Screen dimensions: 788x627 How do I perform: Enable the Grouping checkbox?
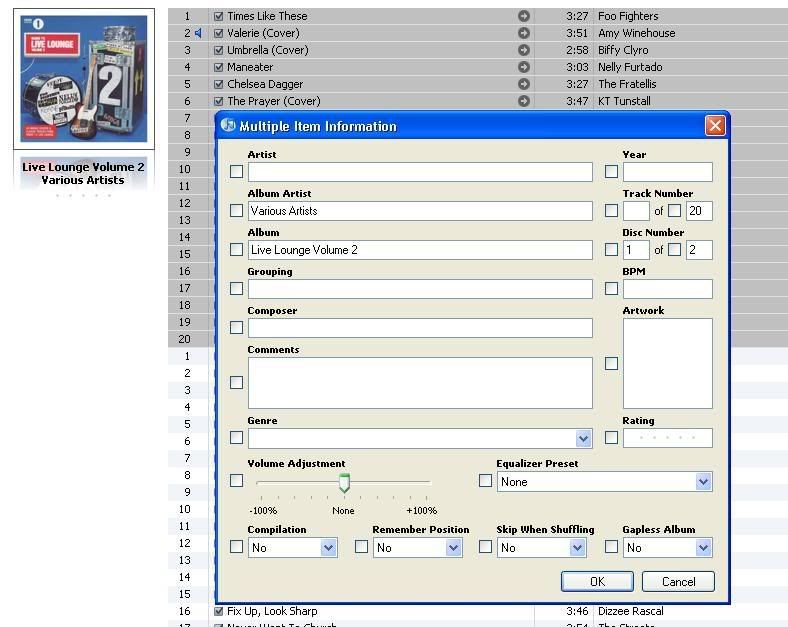[236, 289]
